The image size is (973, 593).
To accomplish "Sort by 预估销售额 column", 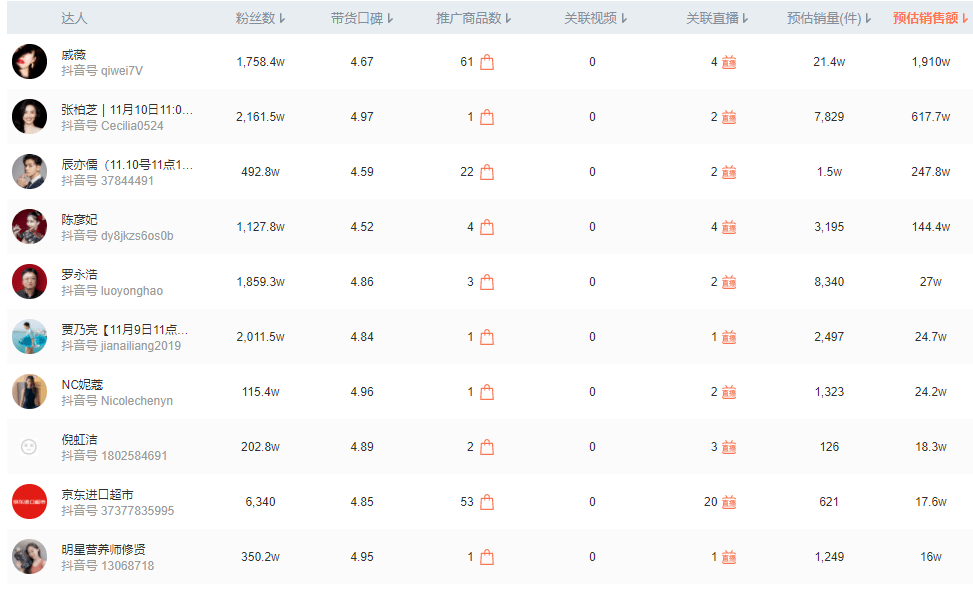I will [x=930, y=19].
